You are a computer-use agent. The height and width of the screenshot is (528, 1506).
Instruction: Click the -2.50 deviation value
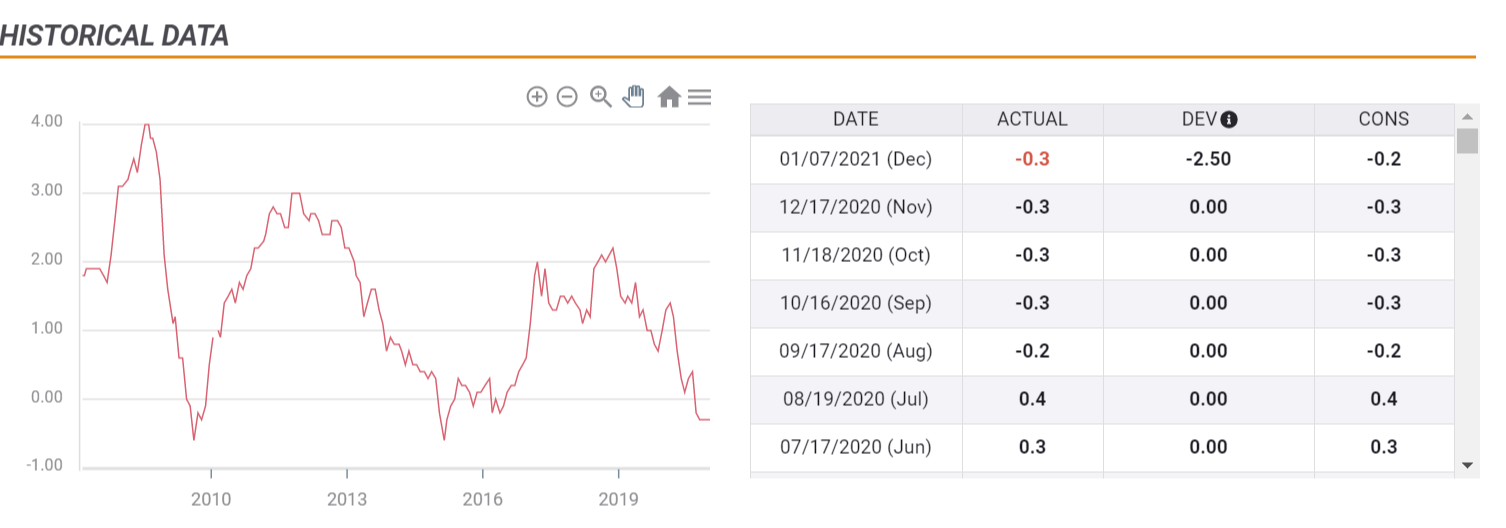pos(1207,159)
